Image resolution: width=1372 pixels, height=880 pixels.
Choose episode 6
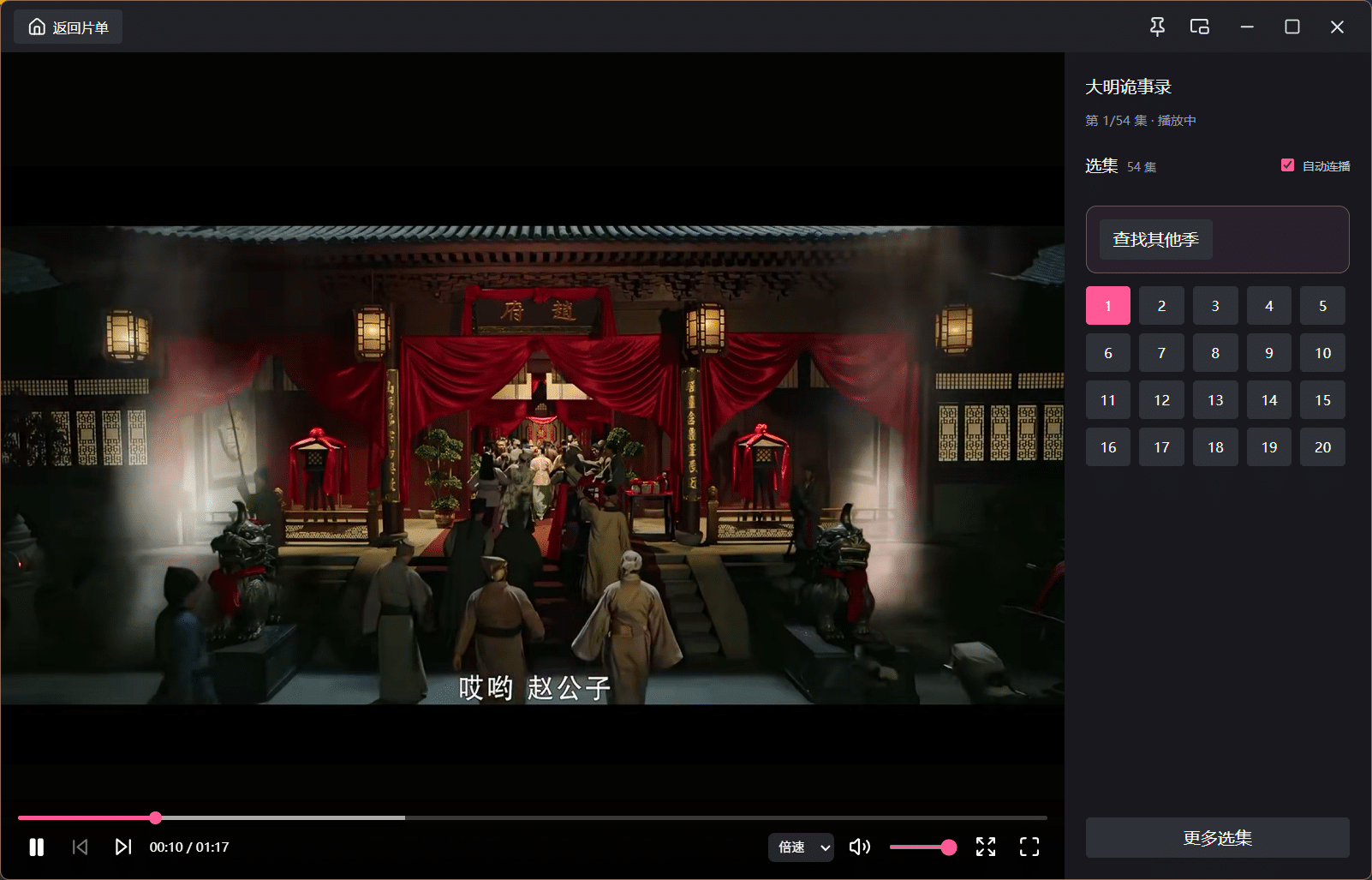[1108, 353]
